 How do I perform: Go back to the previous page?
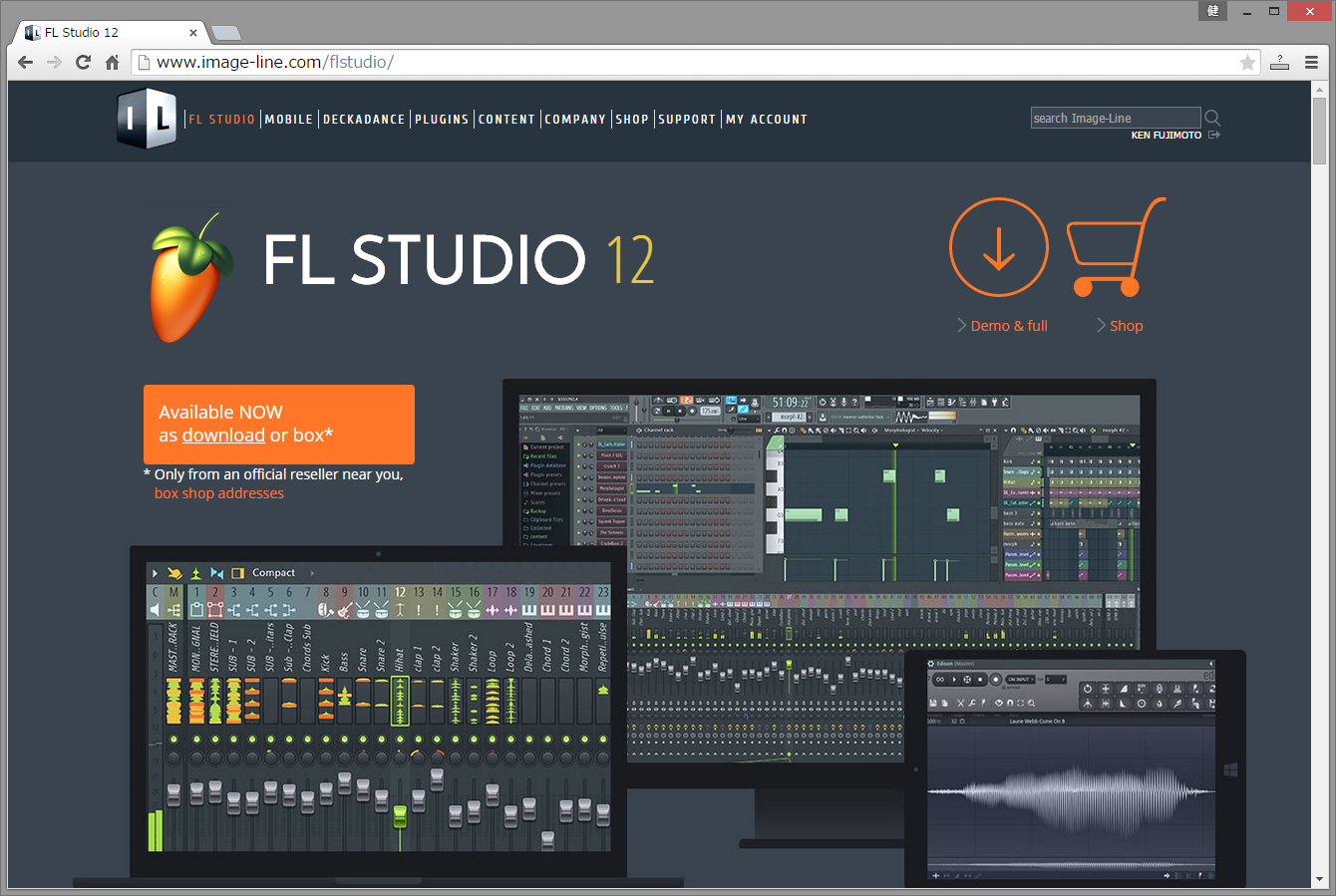25,62
